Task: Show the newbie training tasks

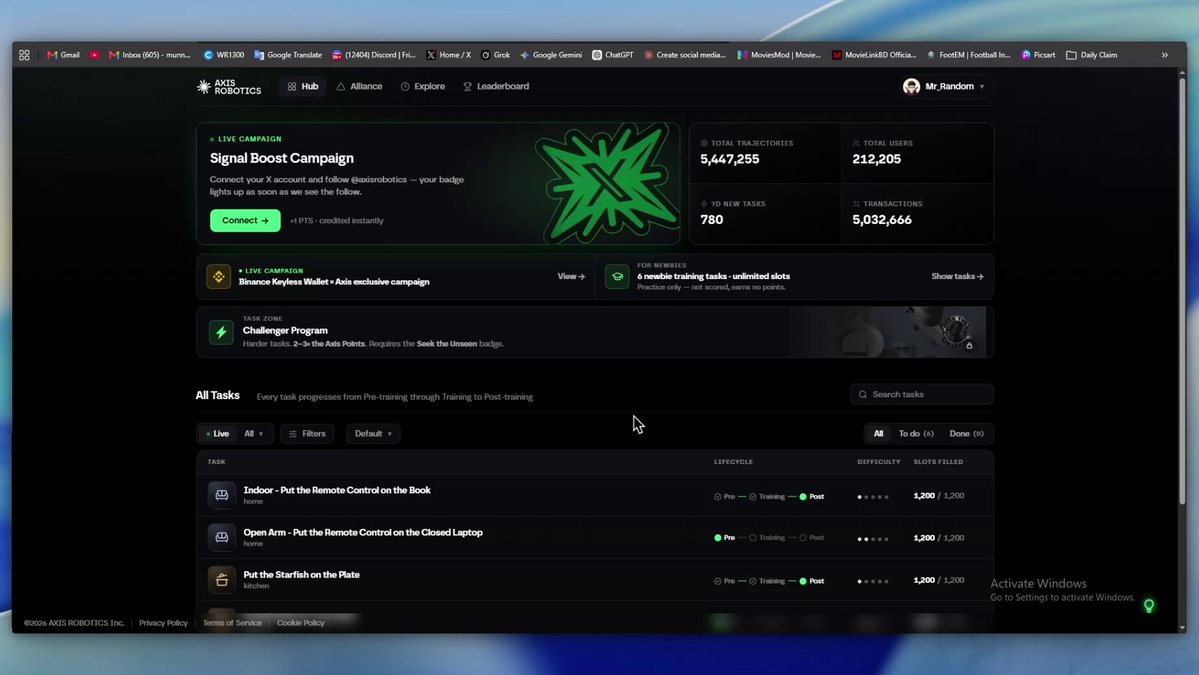Action: point(957,277)
